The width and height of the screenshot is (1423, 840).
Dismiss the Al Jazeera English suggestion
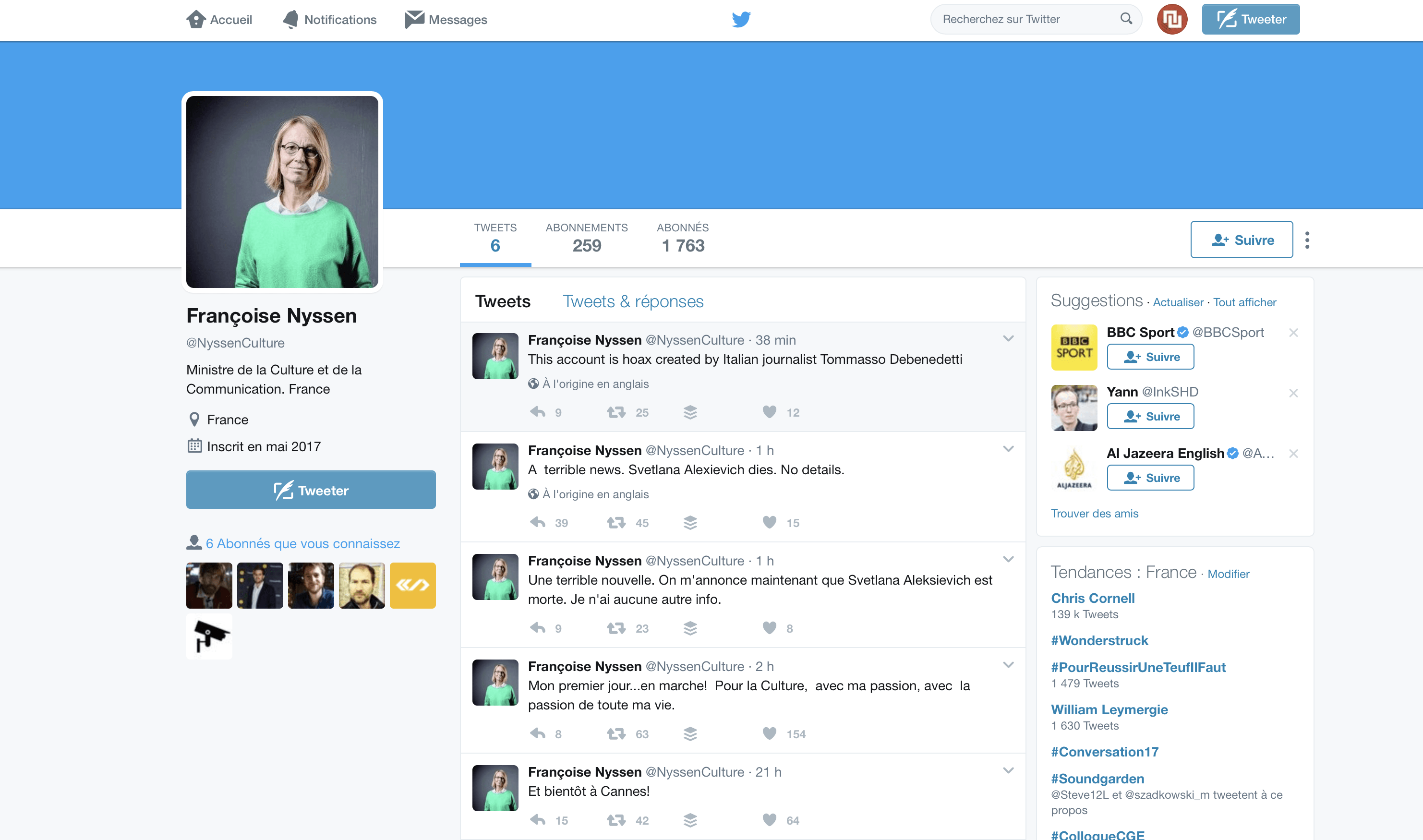pos(1293,454)
